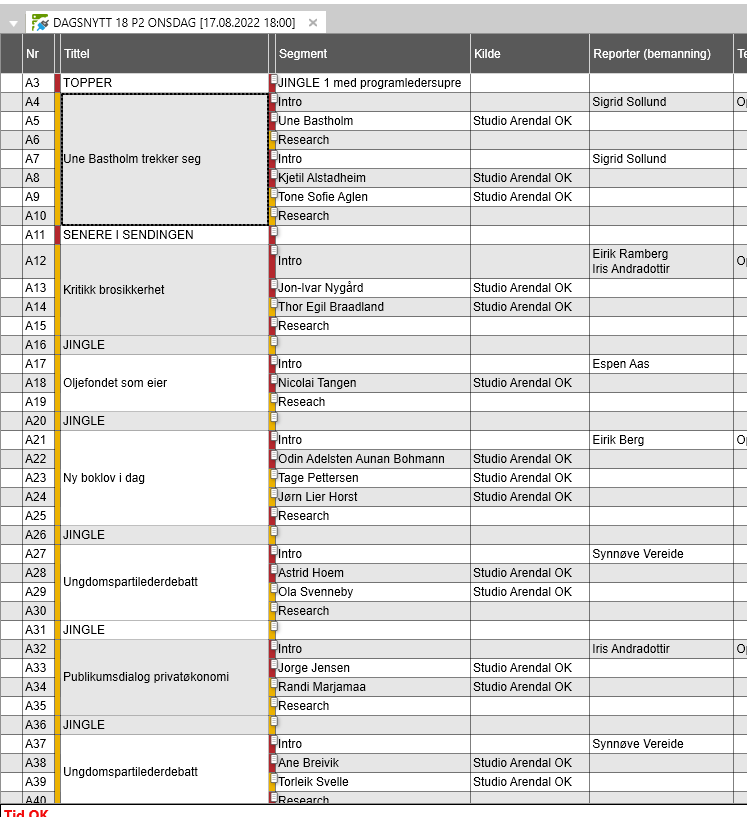Click the Eirik Berg reporter cell
The width and height of the screenshot is (747, 817).
[662, 440]
